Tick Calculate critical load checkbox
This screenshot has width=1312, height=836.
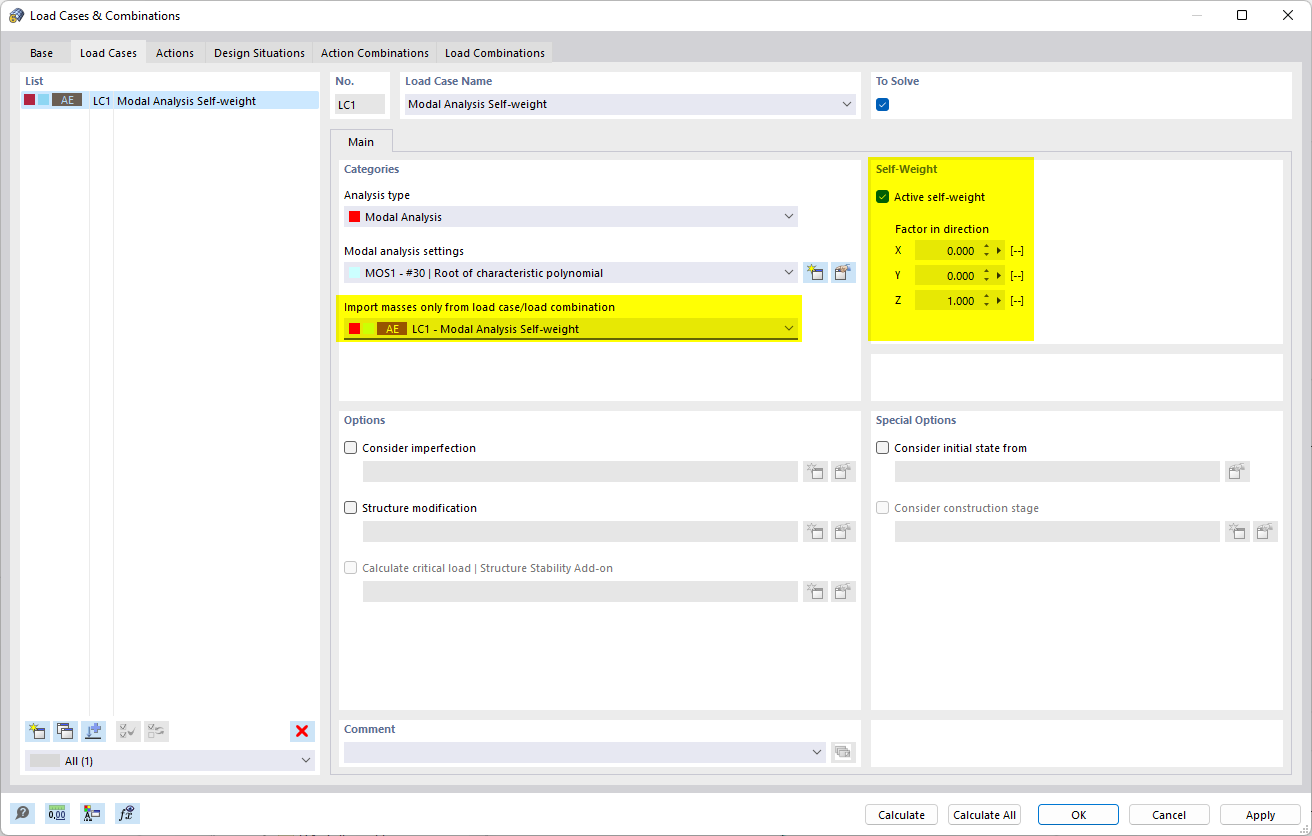point(351,568)
